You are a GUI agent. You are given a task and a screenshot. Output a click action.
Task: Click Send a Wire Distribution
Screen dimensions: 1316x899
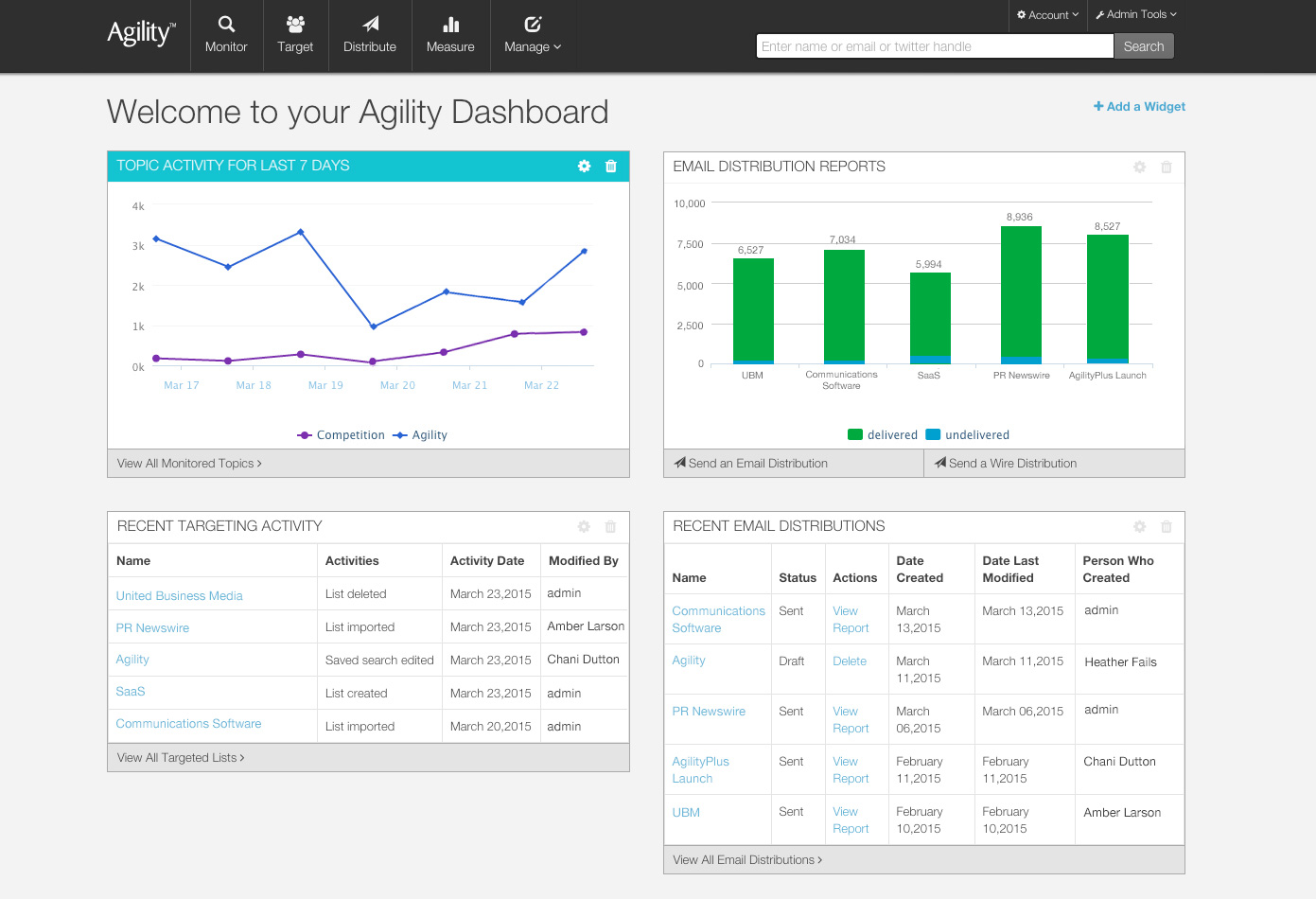1005,464
